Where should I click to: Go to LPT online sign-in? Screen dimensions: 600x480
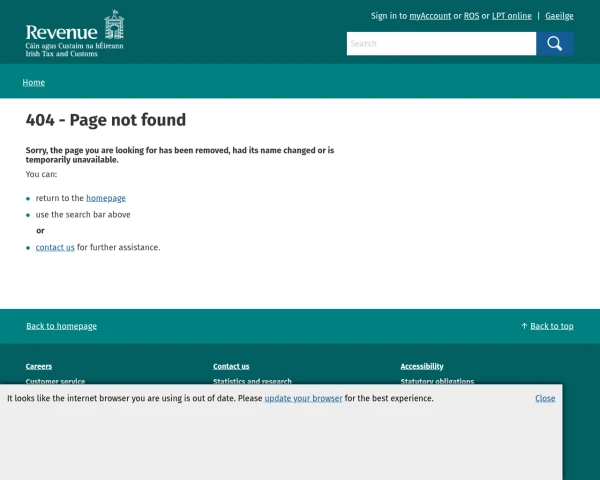point(511,16)
